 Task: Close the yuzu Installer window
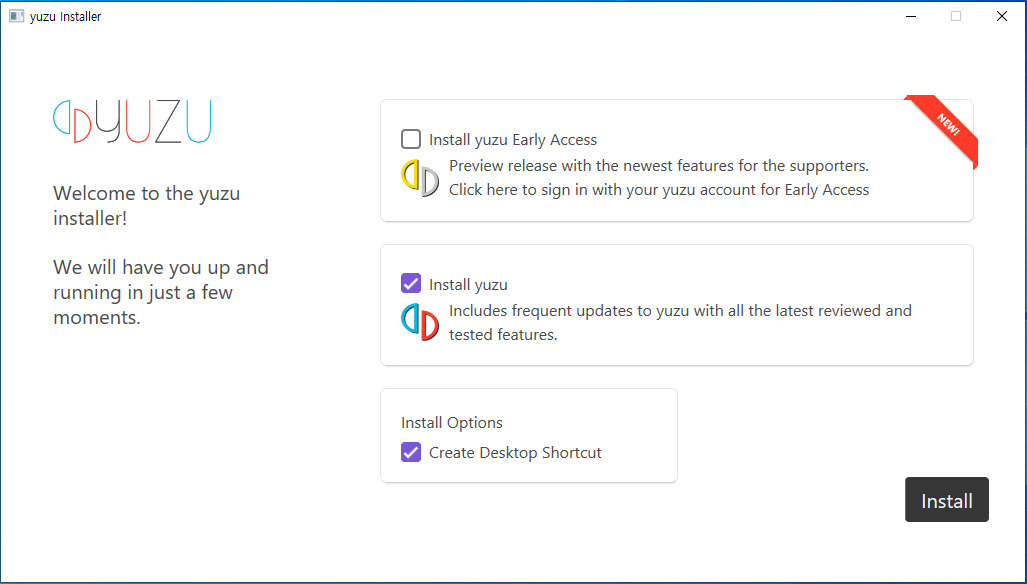[x=1001, y=16]
